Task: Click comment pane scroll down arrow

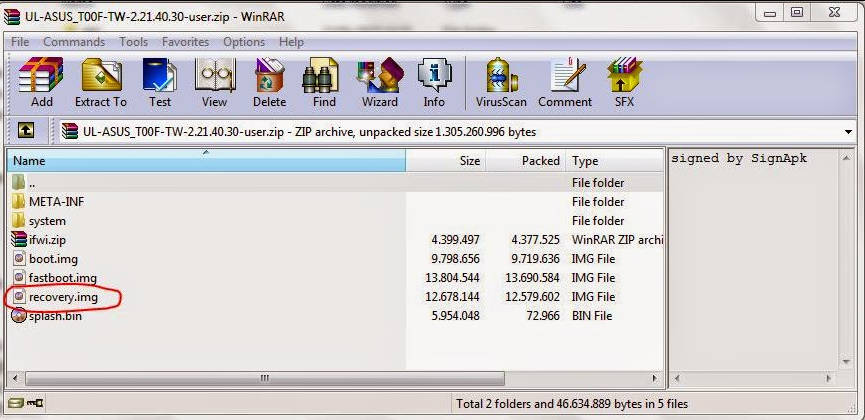Action: click(x=845, y=362)
